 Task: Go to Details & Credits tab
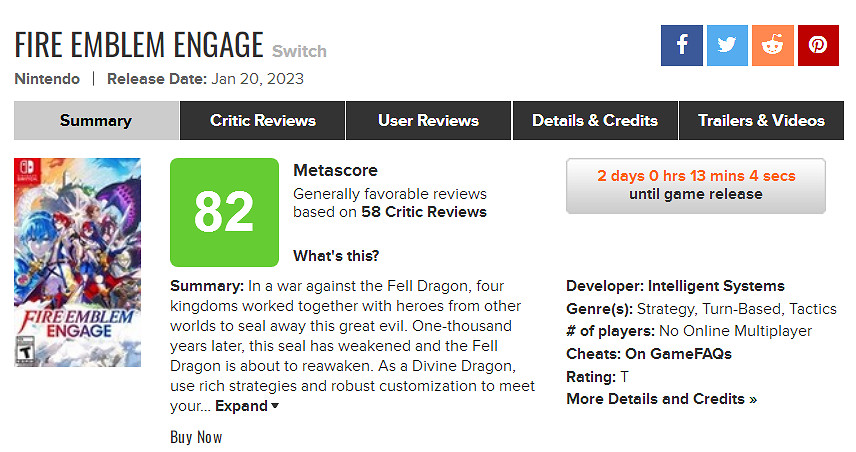click(595, 121)
